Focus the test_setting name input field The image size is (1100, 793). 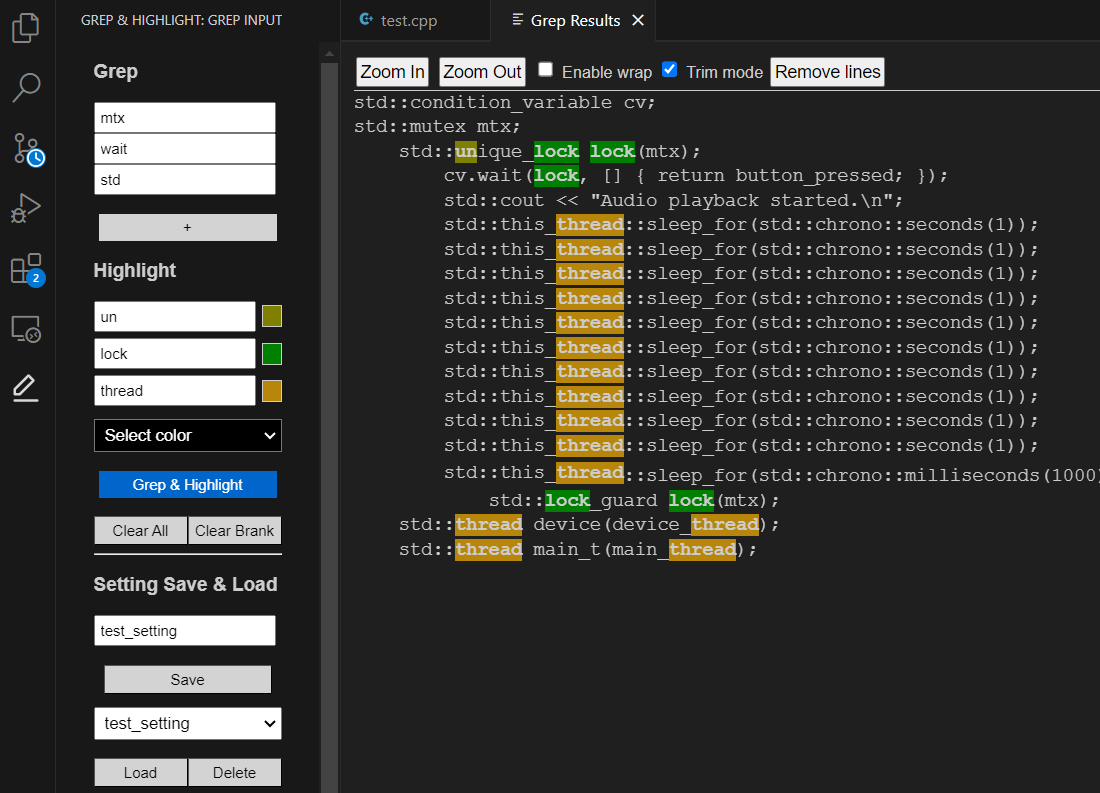[185, 630]
